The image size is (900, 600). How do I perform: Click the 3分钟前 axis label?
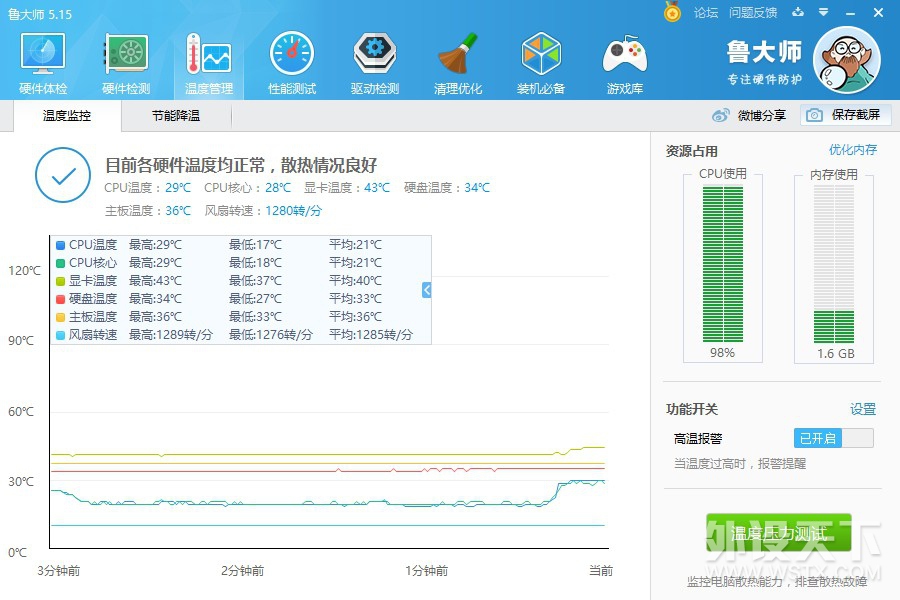[59, 571]
